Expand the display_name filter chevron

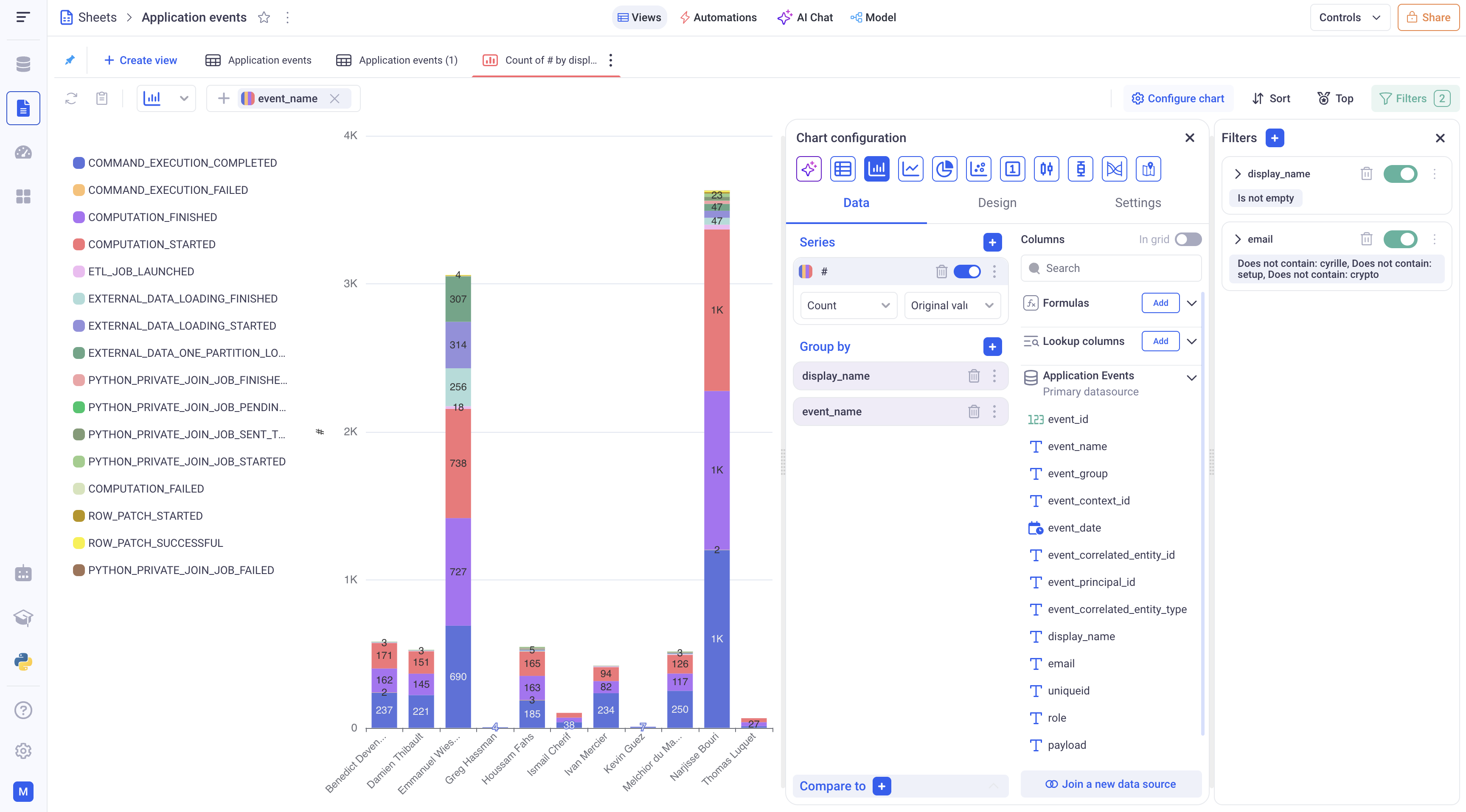(x=1238, y=174)
